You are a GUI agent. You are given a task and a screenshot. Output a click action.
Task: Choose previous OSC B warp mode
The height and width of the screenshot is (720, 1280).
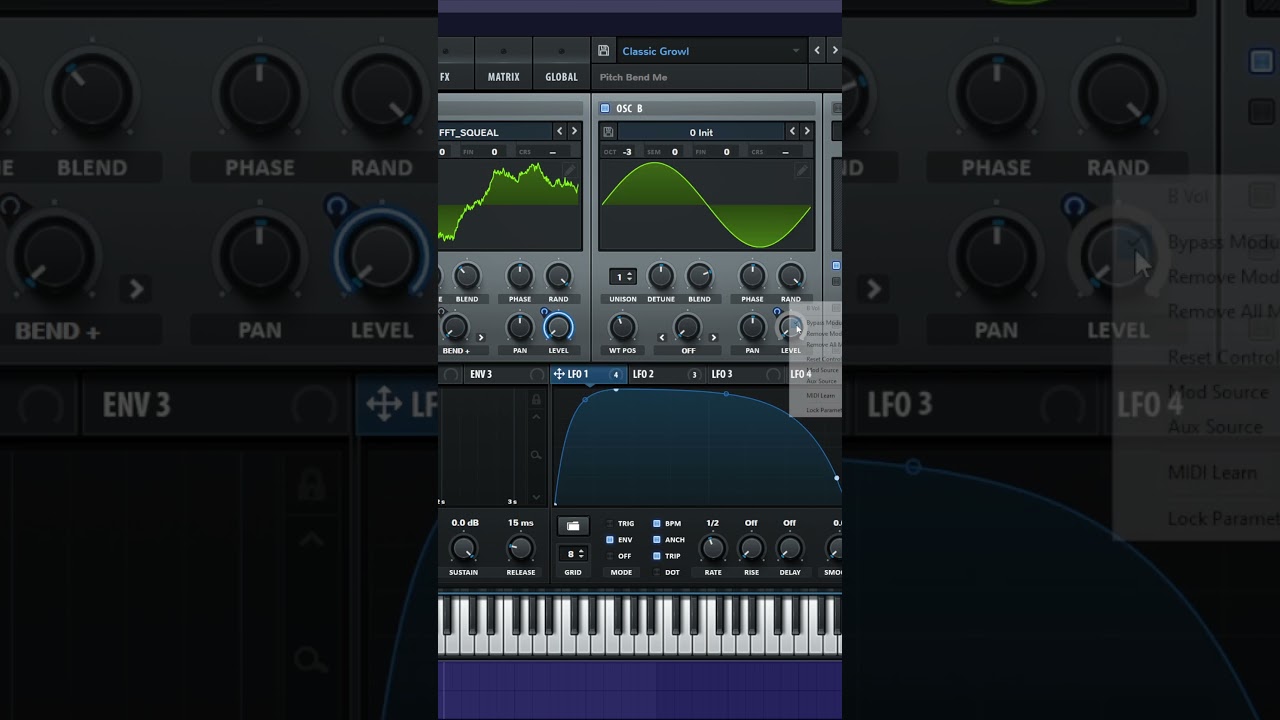pyautogui.click(x=661, y=338)
